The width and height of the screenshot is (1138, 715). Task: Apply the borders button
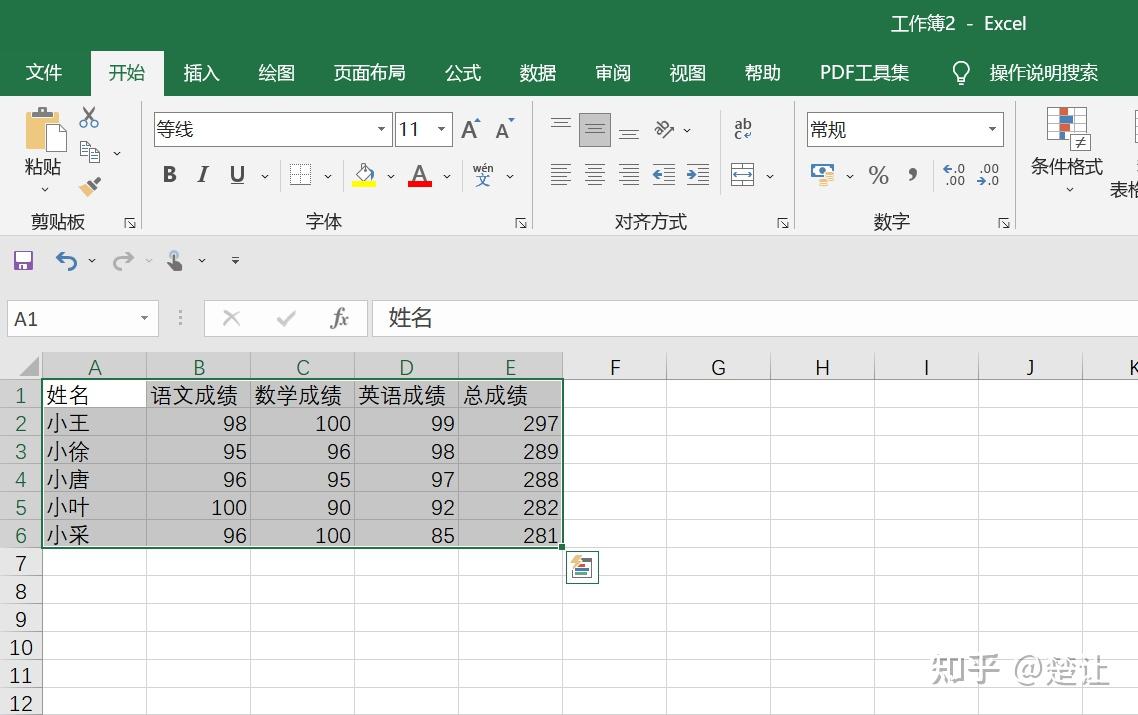point(300,175)
